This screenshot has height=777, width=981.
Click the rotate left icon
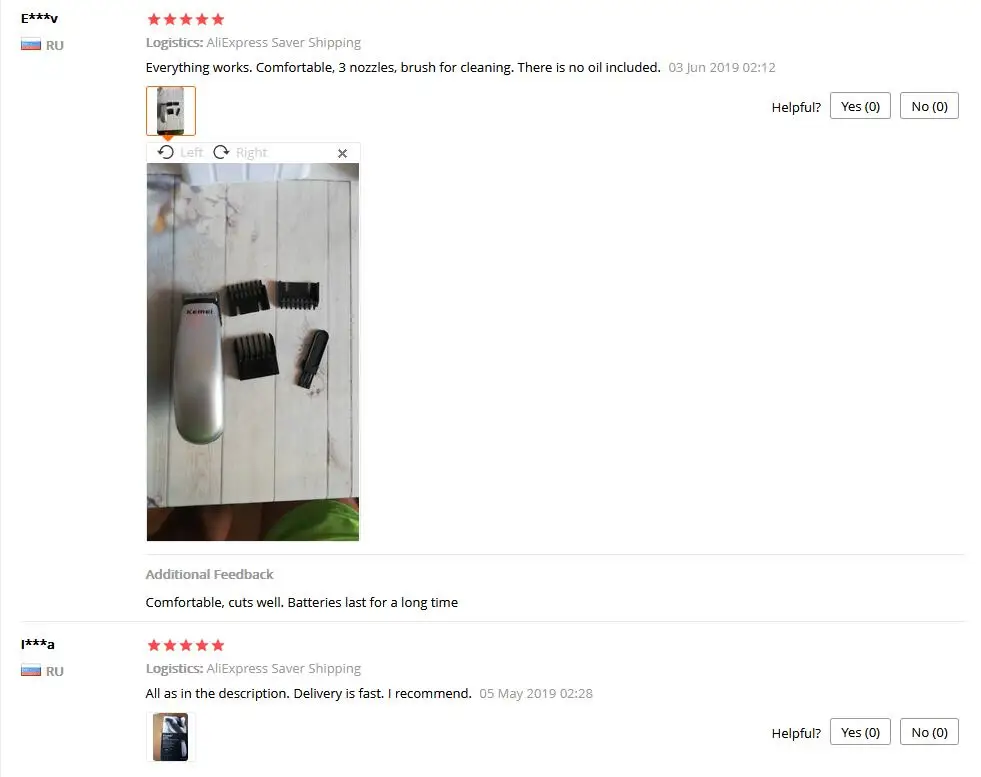(x=166, y=152)
